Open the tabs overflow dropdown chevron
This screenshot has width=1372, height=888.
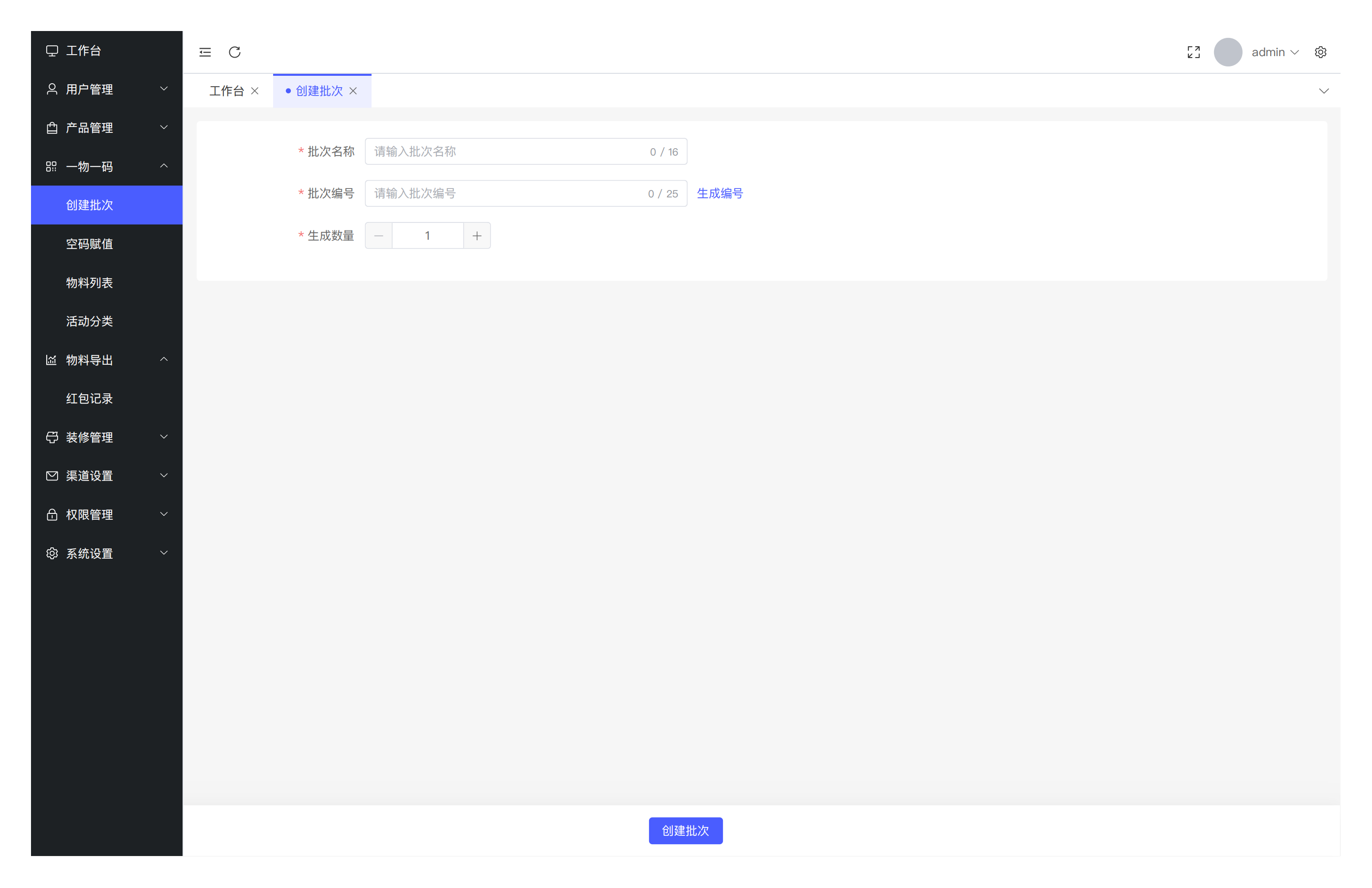tap(1324, 91)
